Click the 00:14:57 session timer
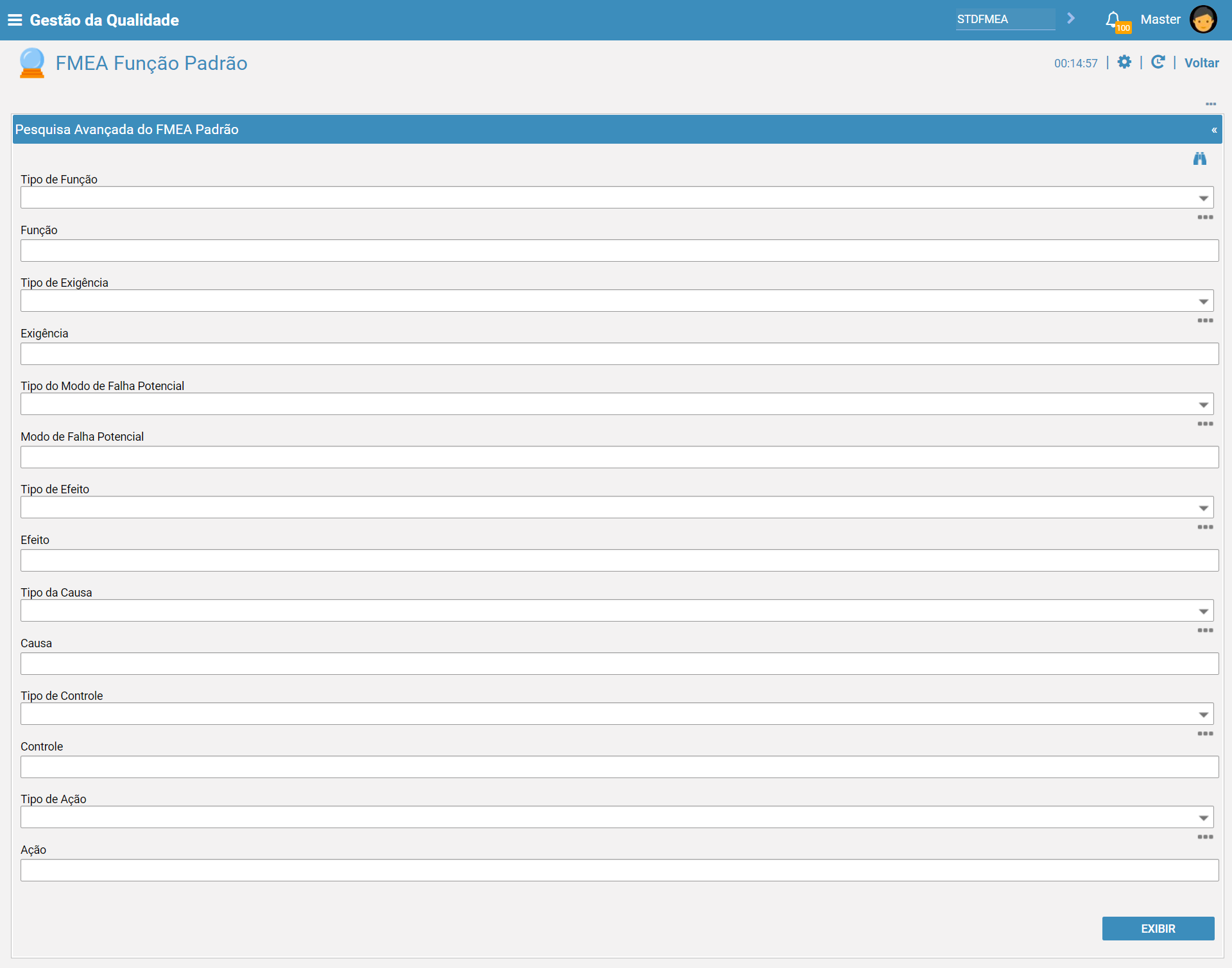The height and width of the screenshot is (968, 1232). tap(1075, 64)
